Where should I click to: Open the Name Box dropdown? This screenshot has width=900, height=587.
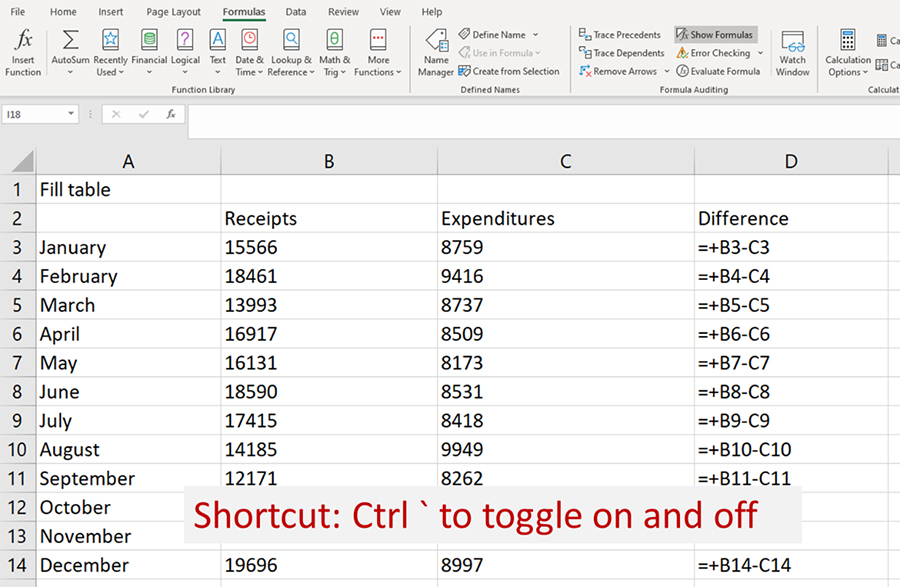point(71,114)
